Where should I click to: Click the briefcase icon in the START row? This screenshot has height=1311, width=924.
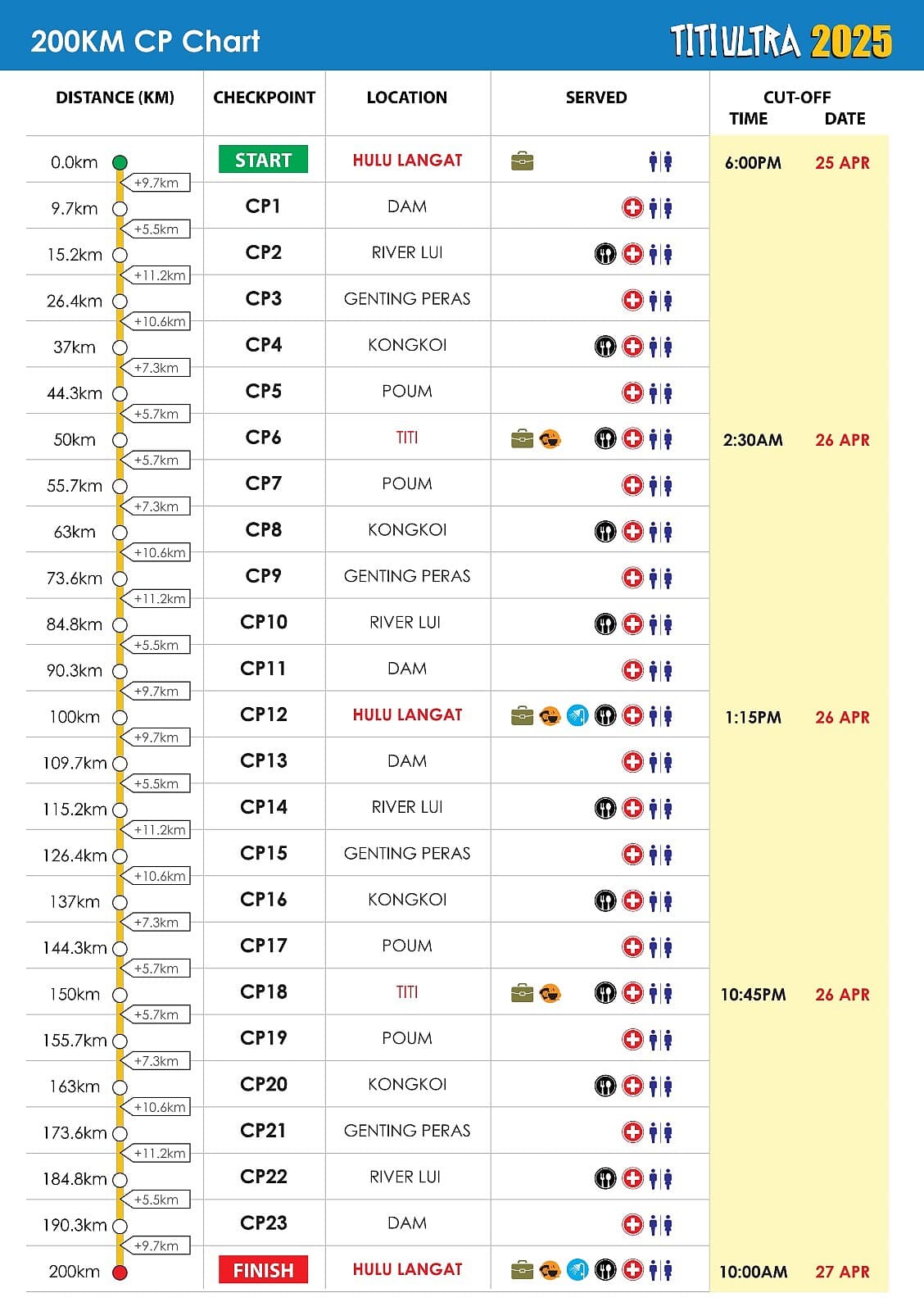522,161
